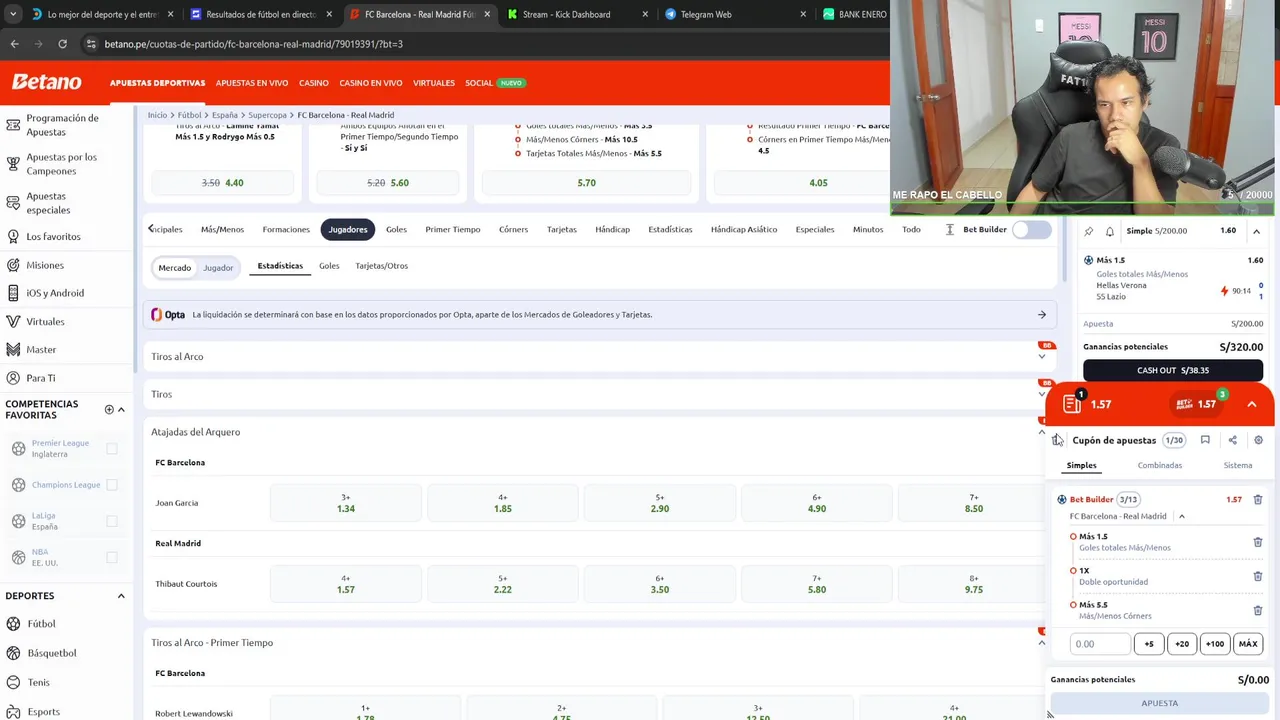Collapse Tiros al Arco - Primer Tiempo
This screenshot has height=720, width=1280.
tap(1041, 643)
